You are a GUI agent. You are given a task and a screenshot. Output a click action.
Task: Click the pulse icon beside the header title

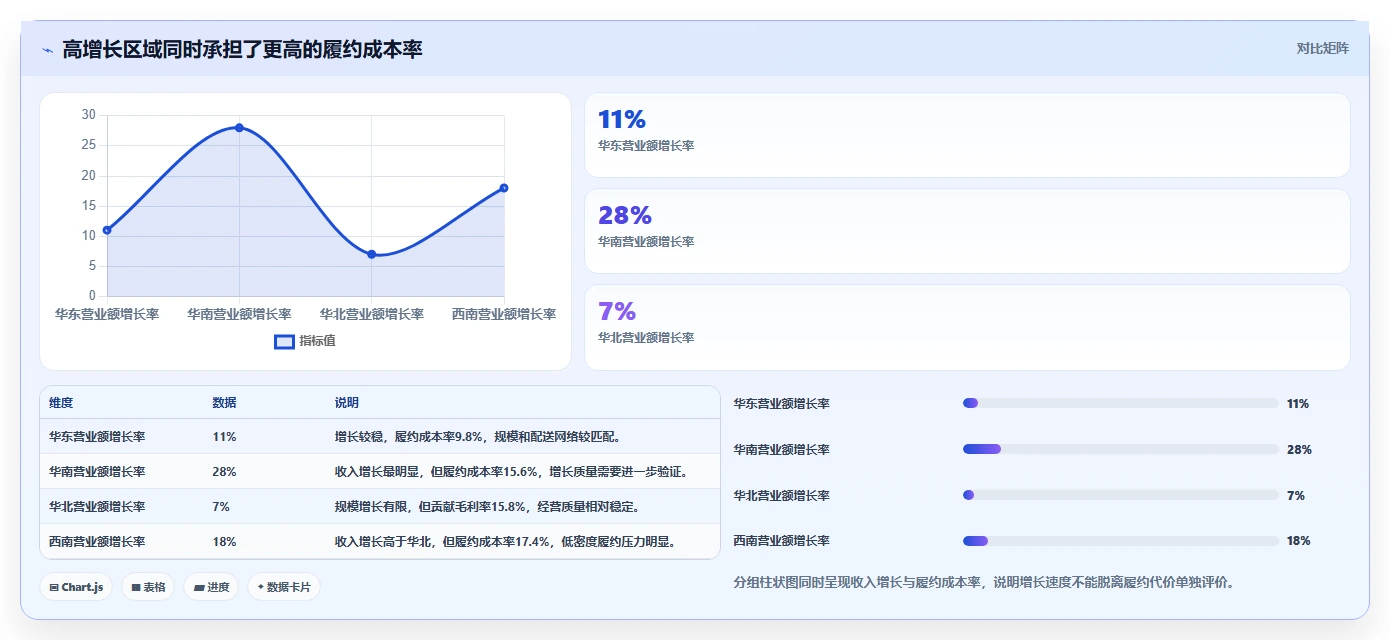coord(47,49)
